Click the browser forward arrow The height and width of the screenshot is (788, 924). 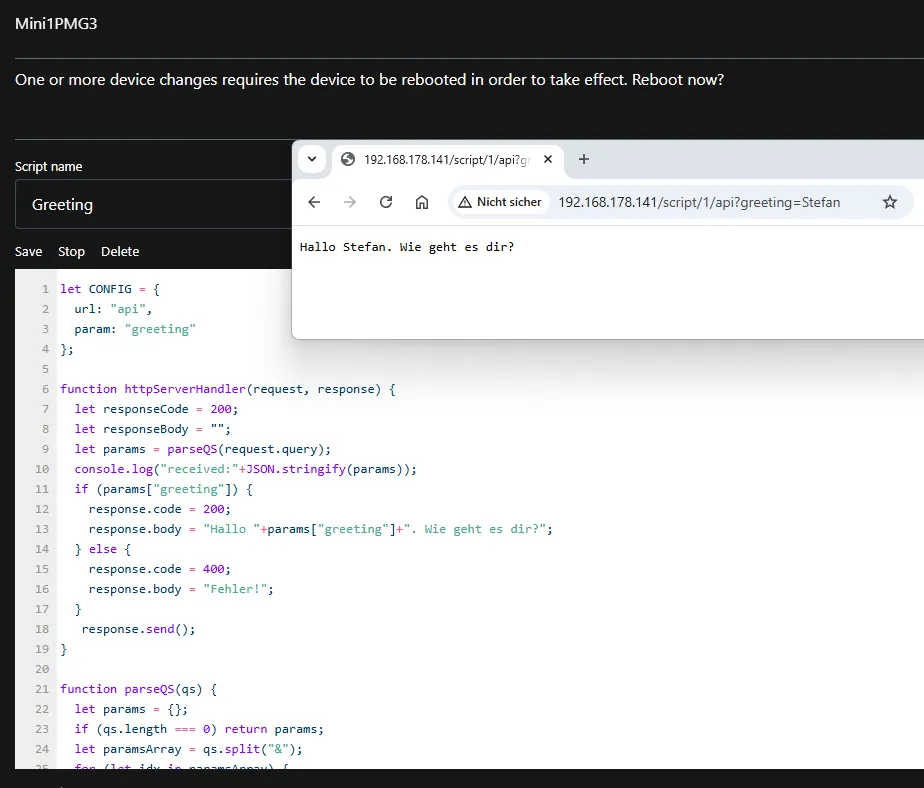pyautogui.click(x=350, y=202)
